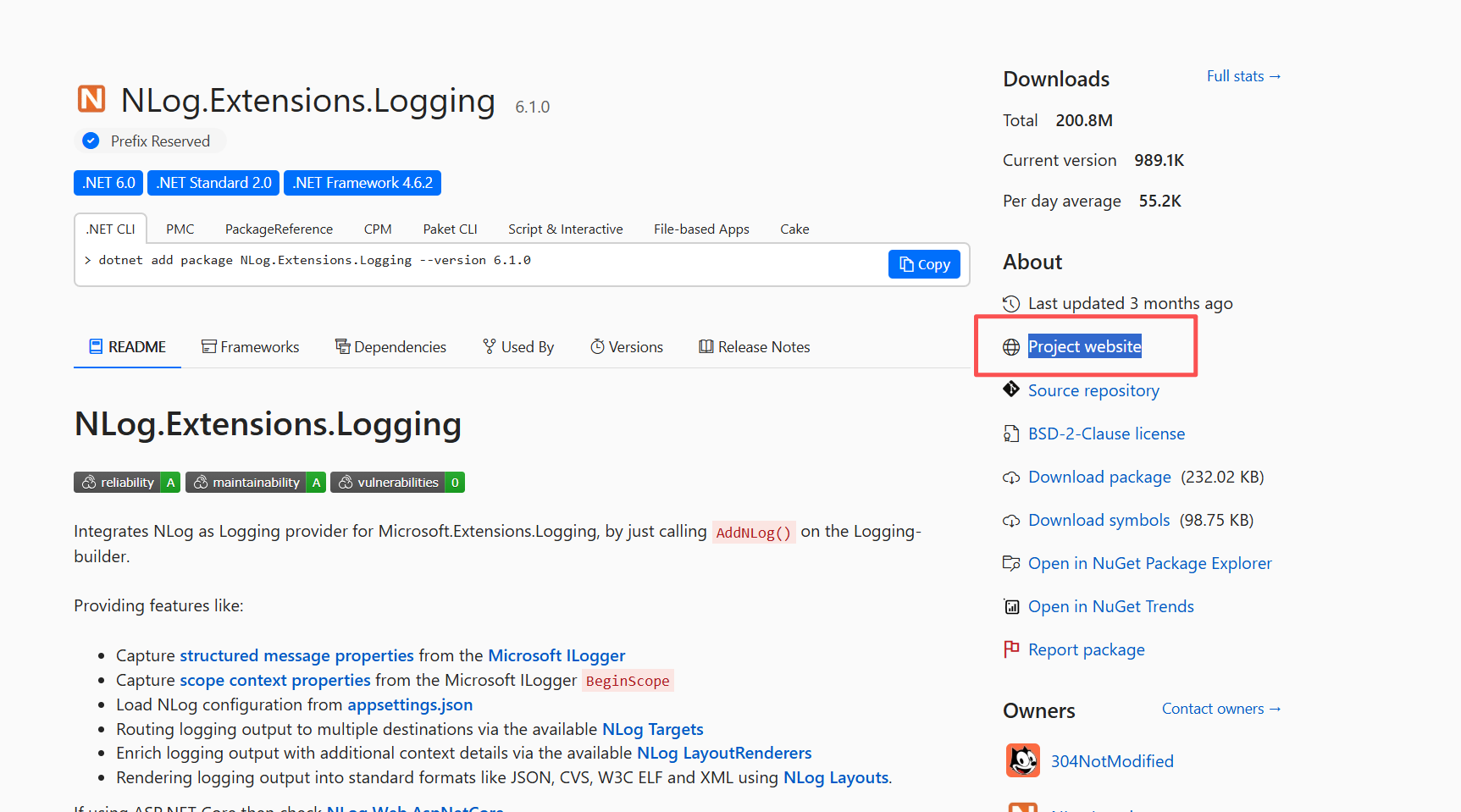Click the Report package link

(x=1087, y=649)
